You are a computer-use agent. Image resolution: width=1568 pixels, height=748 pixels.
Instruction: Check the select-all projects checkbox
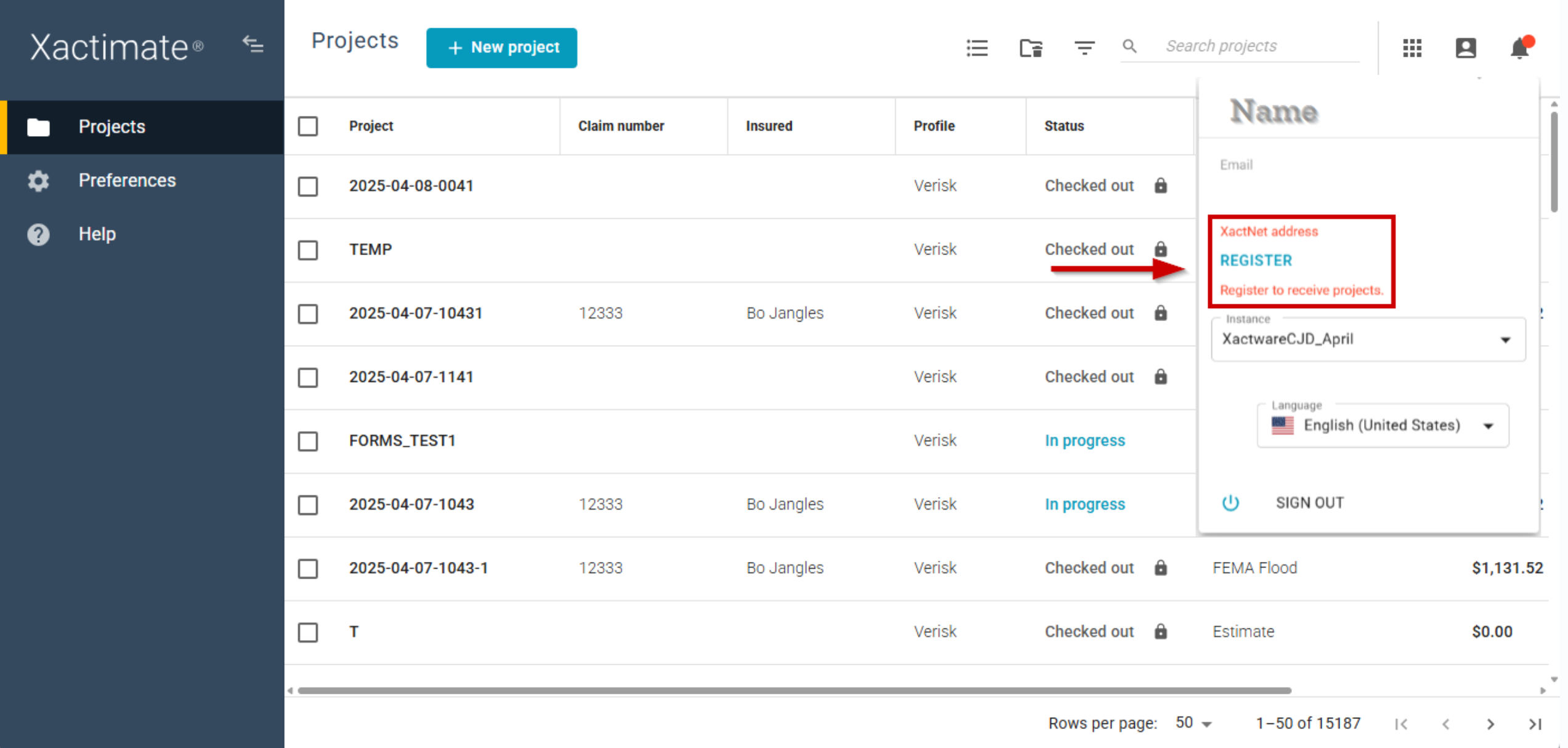(308, 126)
